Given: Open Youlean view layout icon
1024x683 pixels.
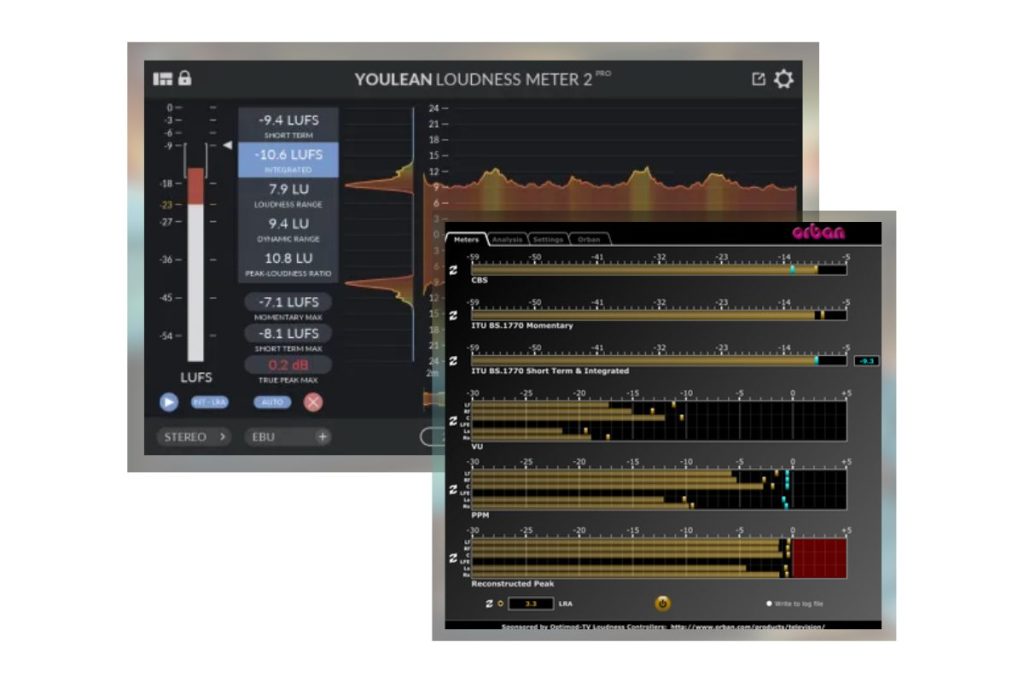Looking at the screenshot, I should point(163,79).
